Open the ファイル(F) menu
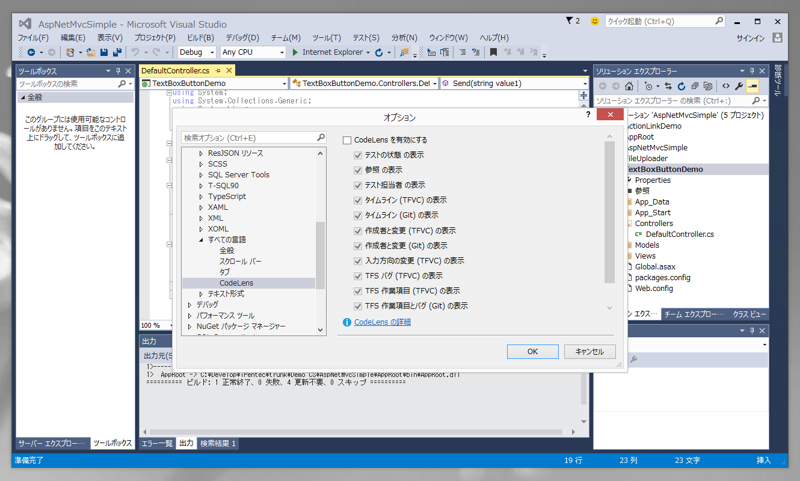The image size is (800, 481). tap(33, 38)
